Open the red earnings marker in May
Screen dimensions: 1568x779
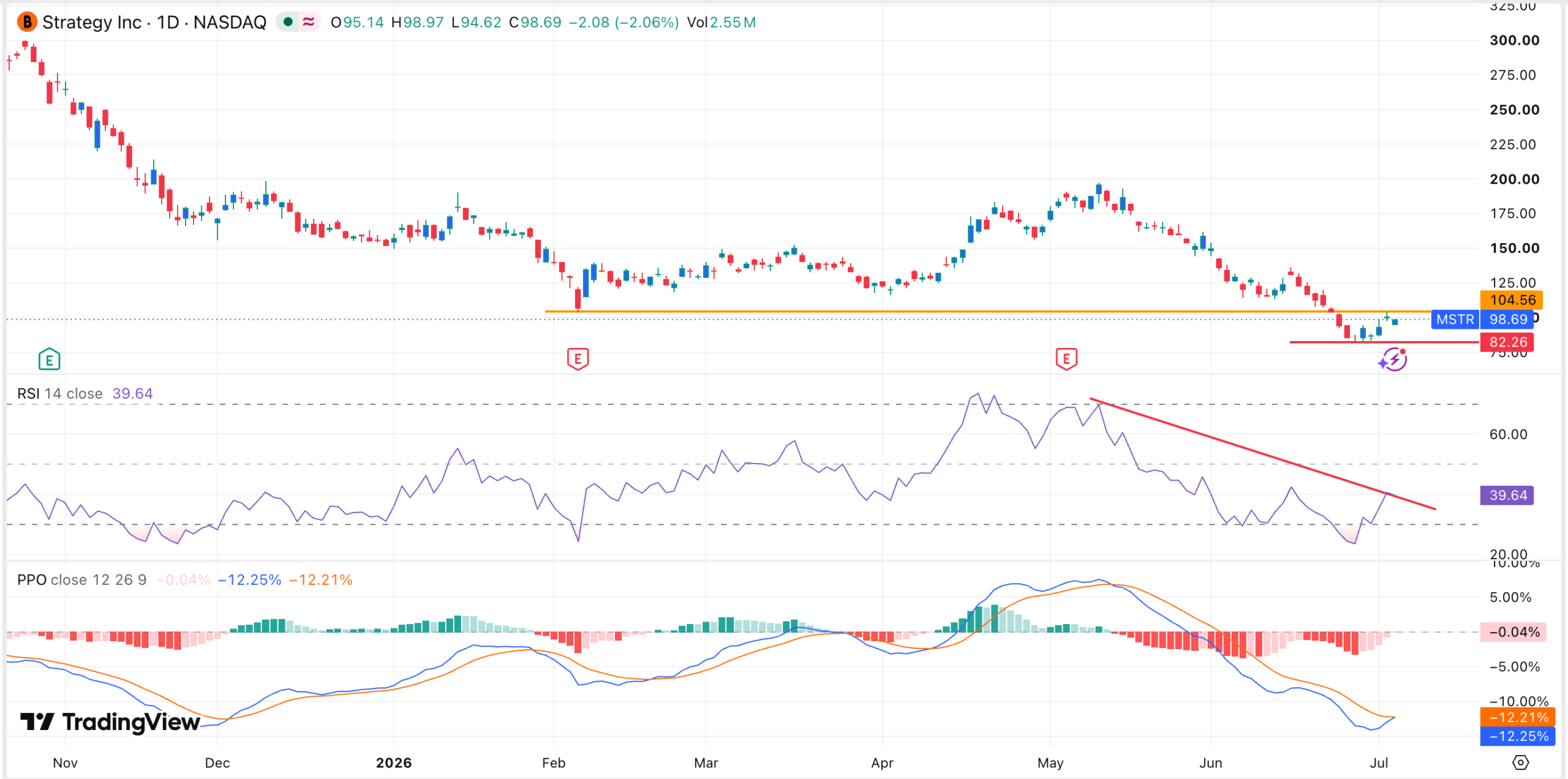(1066, 359)
